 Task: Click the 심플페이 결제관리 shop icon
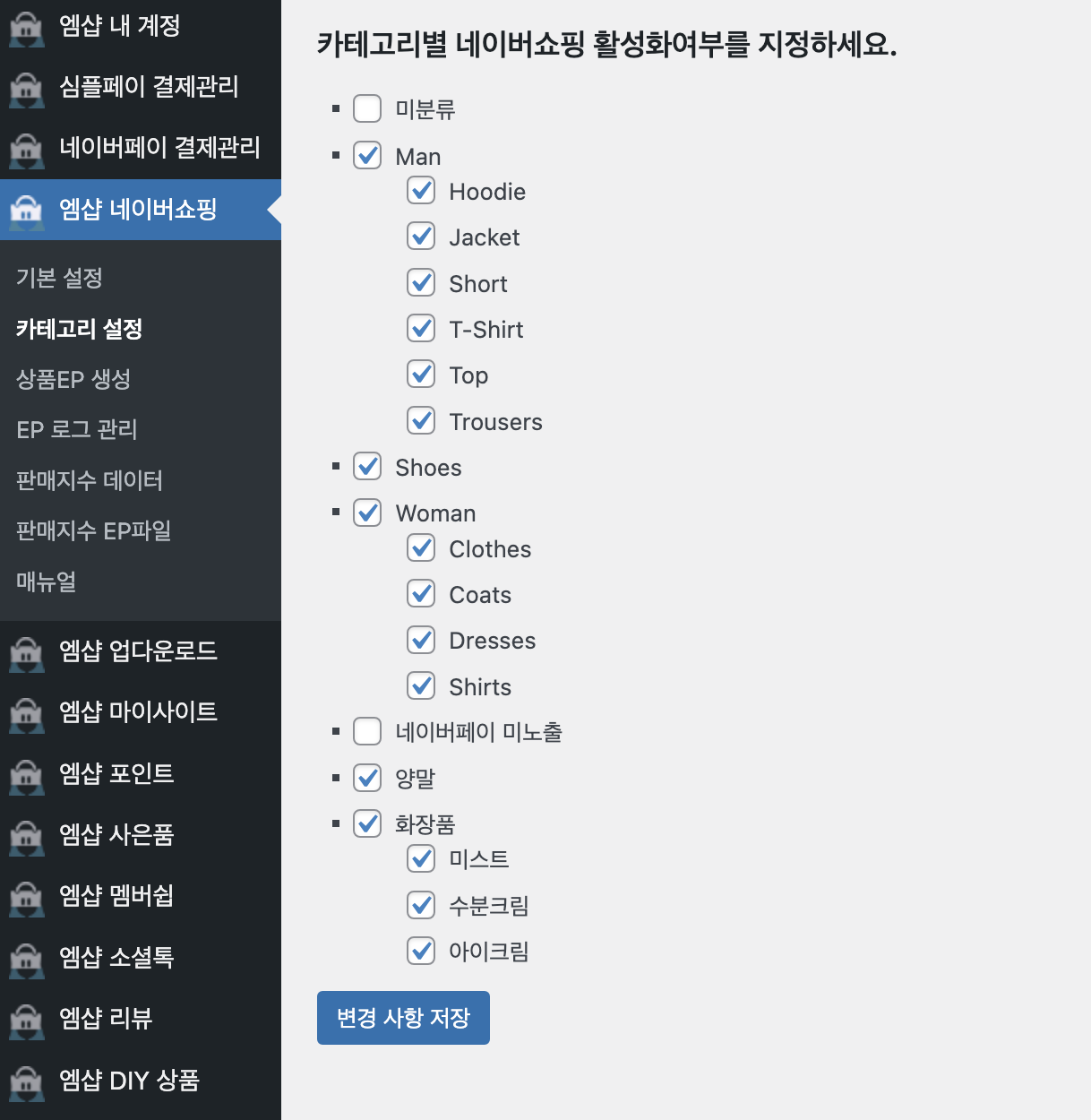(x=27, y=89)
